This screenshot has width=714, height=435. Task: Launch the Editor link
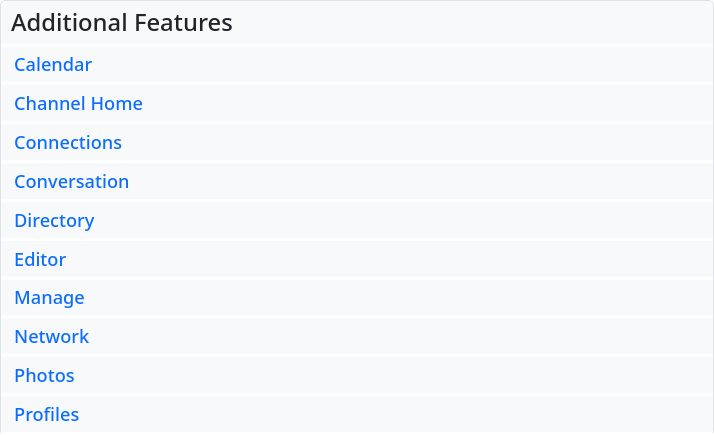point(40,260)
